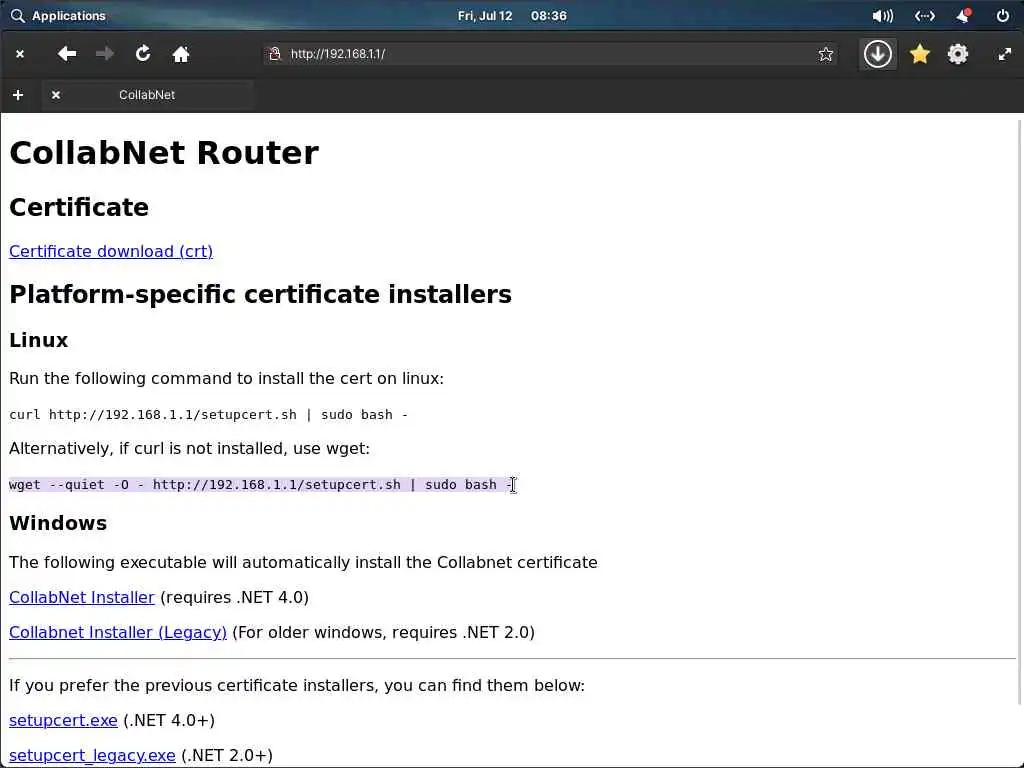
Task: Open the network indicator
Action: [x=925, y=16]
